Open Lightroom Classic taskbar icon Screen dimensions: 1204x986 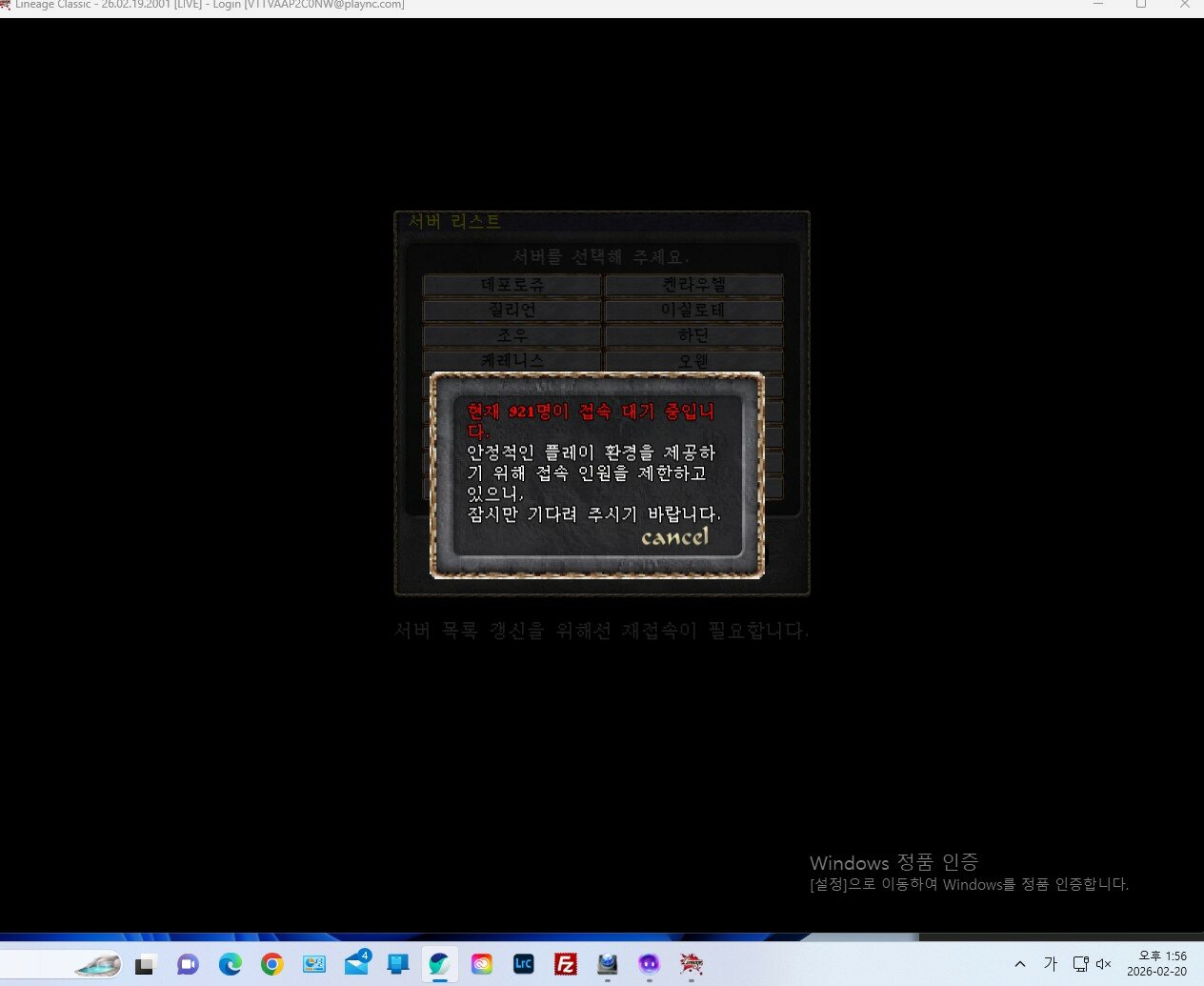tap(524, 965)
